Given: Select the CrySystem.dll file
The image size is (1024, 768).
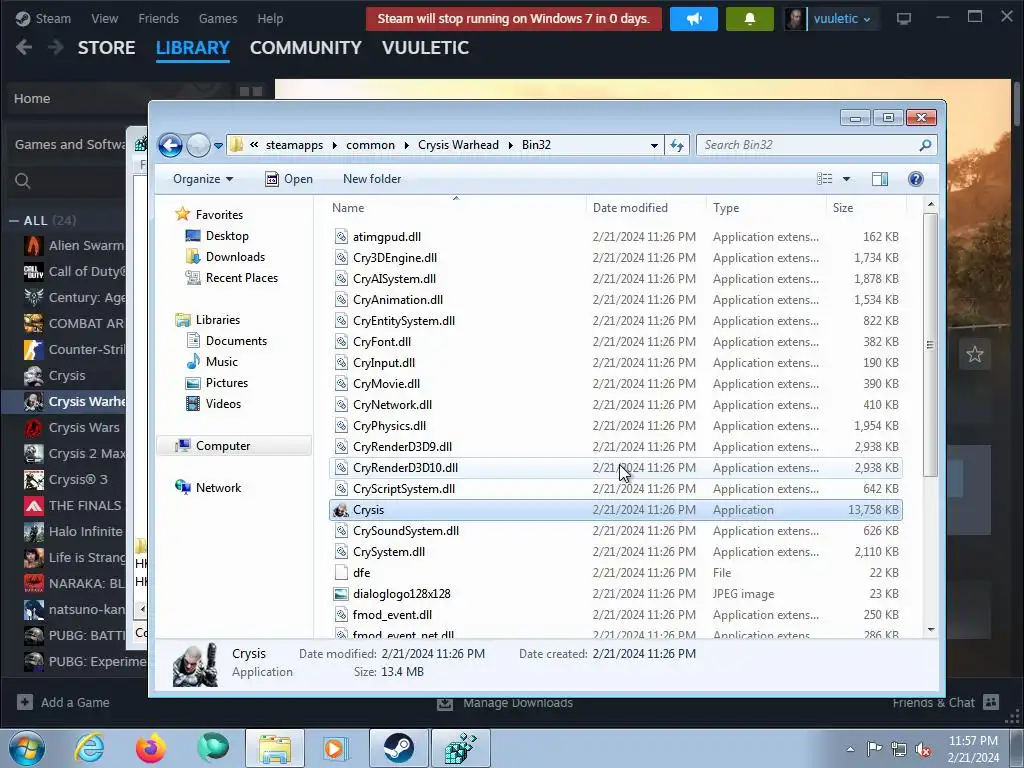Looking at the screenshot, I should coord(616,552).
